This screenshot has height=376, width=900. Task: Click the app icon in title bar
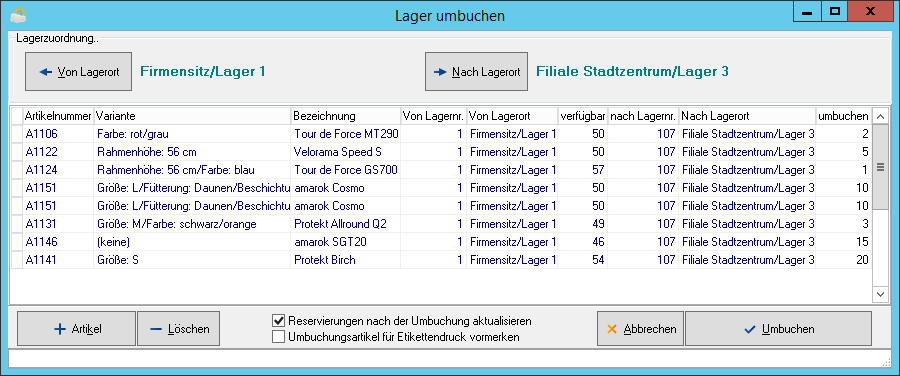(x=18, y=14)
